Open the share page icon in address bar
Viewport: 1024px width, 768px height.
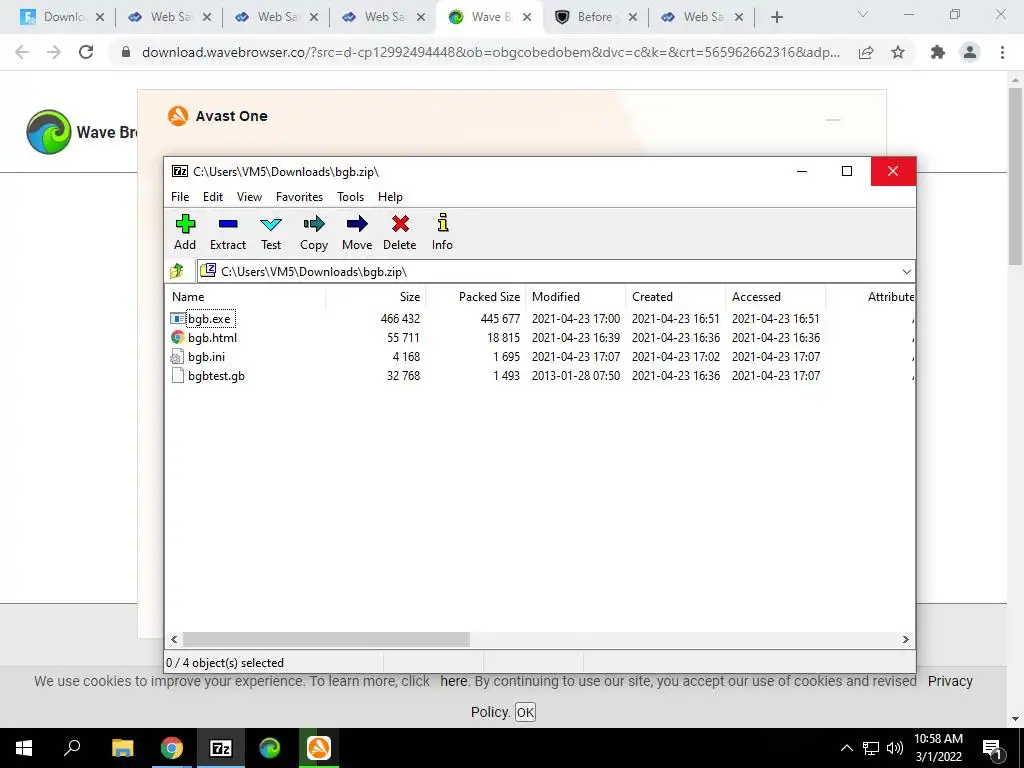click(x=866, y=52)
